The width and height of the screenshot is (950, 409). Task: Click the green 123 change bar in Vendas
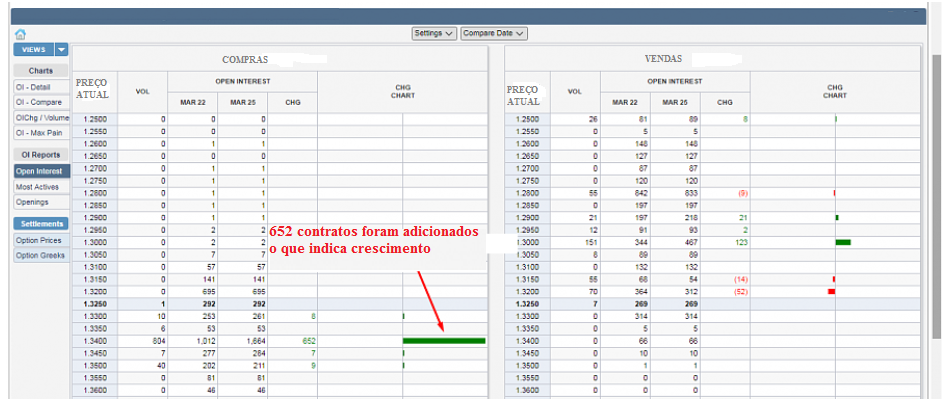point(842,242)
